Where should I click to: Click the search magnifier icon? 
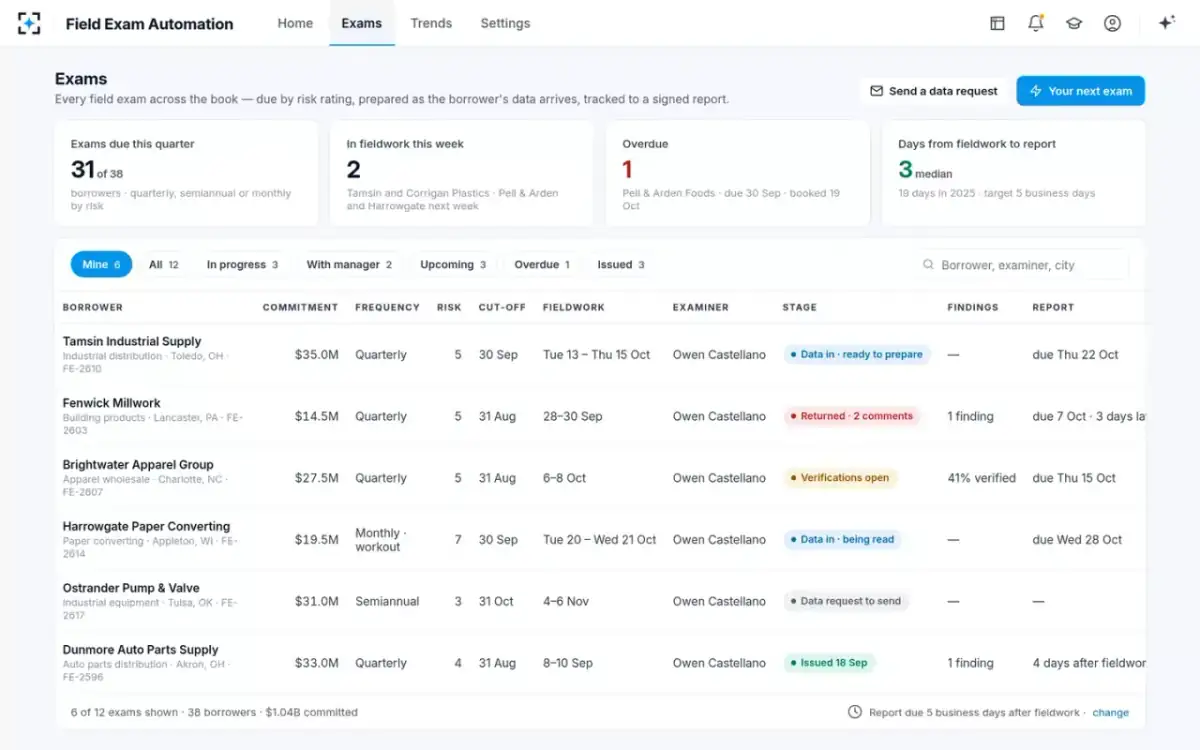929,265
